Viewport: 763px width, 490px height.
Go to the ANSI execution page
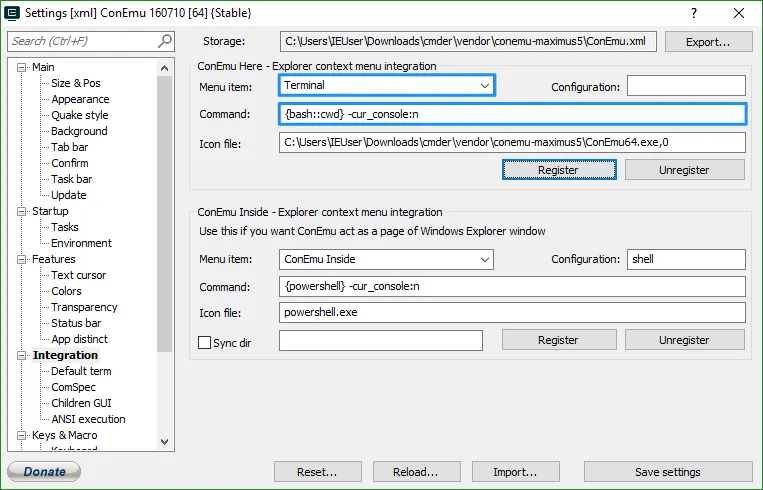click(88, 419)
